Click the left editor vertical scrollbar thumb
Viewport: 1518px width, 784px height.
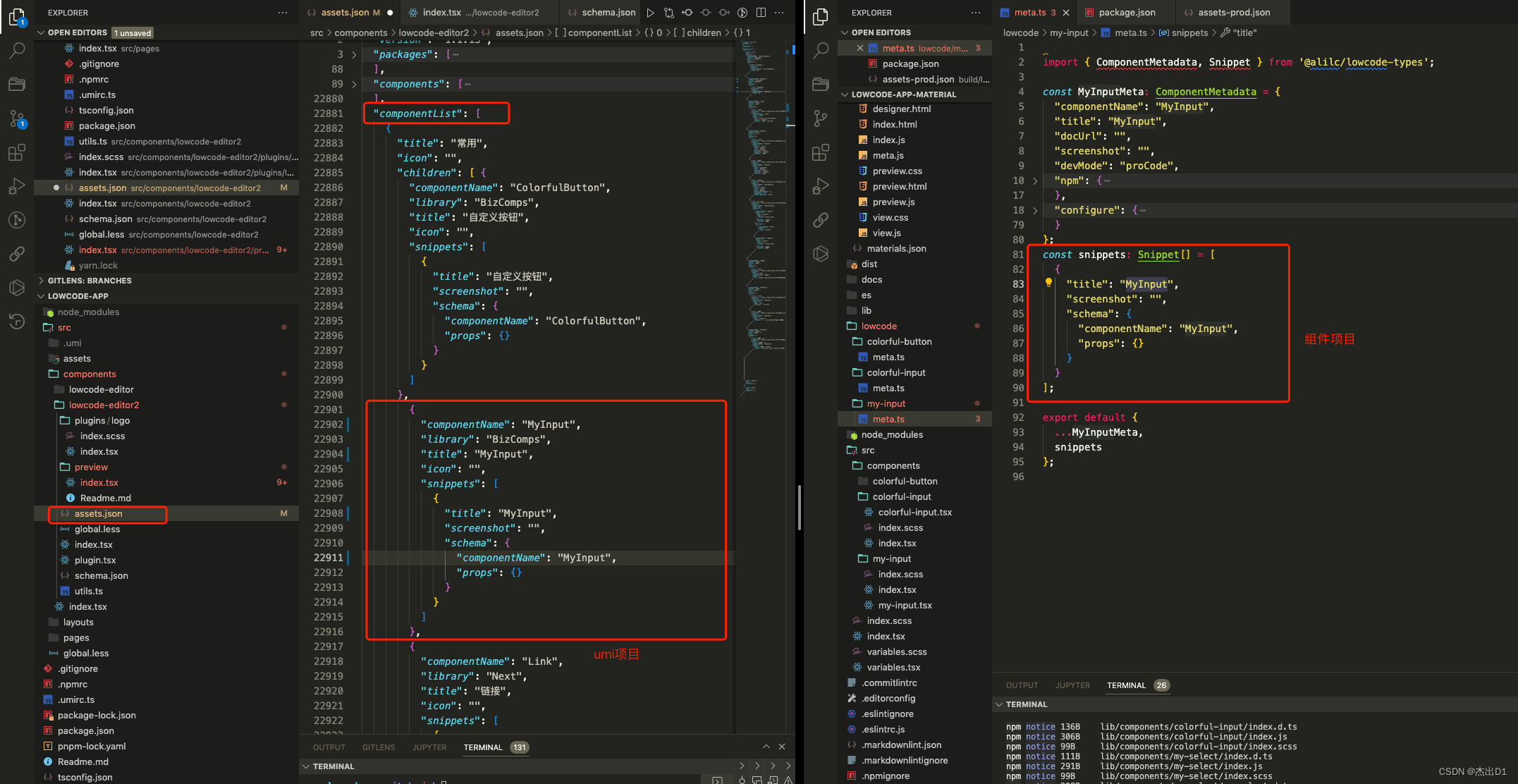click(799, 507)
